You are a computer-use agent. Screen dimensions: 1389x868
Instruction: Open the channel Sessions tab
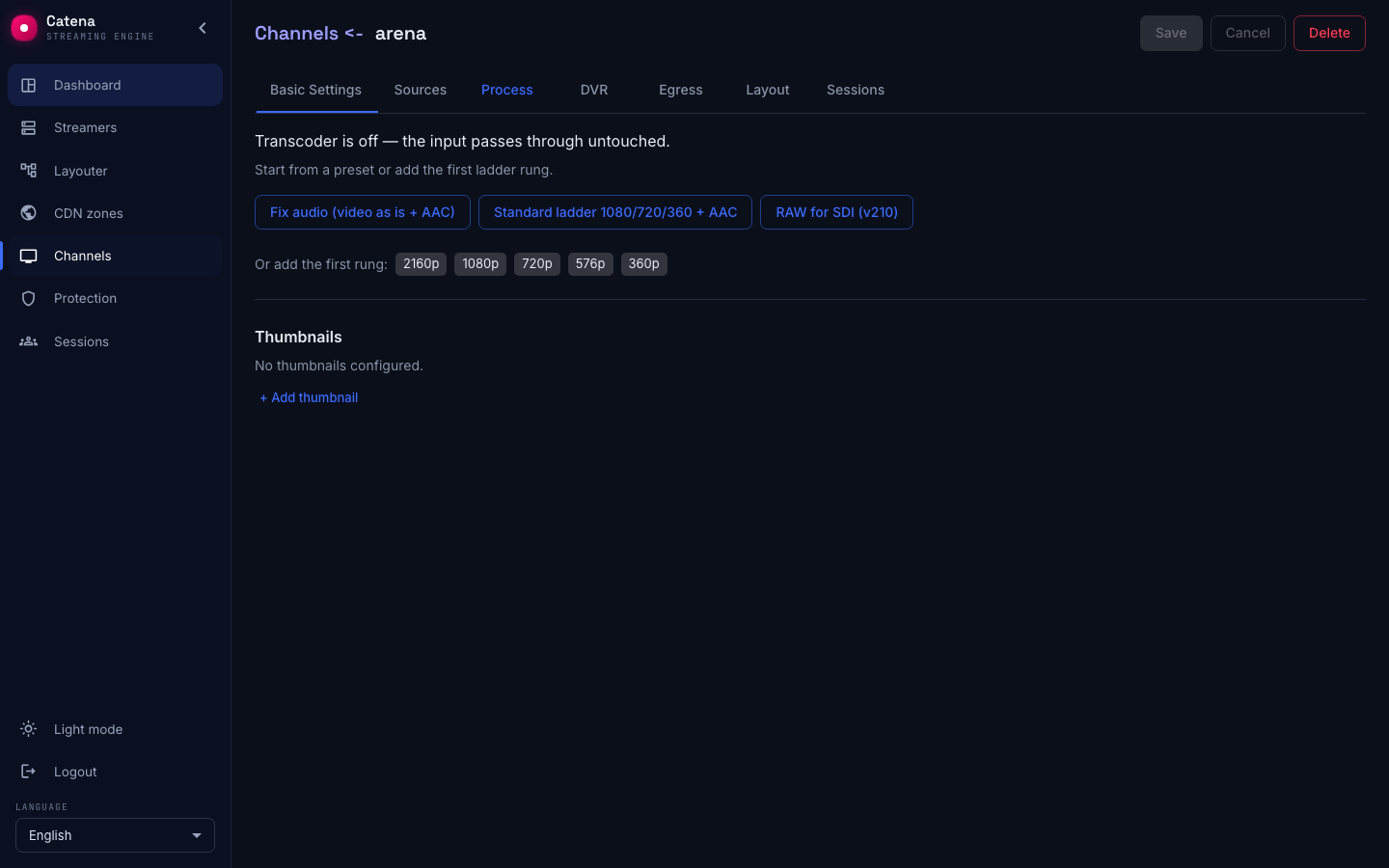point(856,90)
